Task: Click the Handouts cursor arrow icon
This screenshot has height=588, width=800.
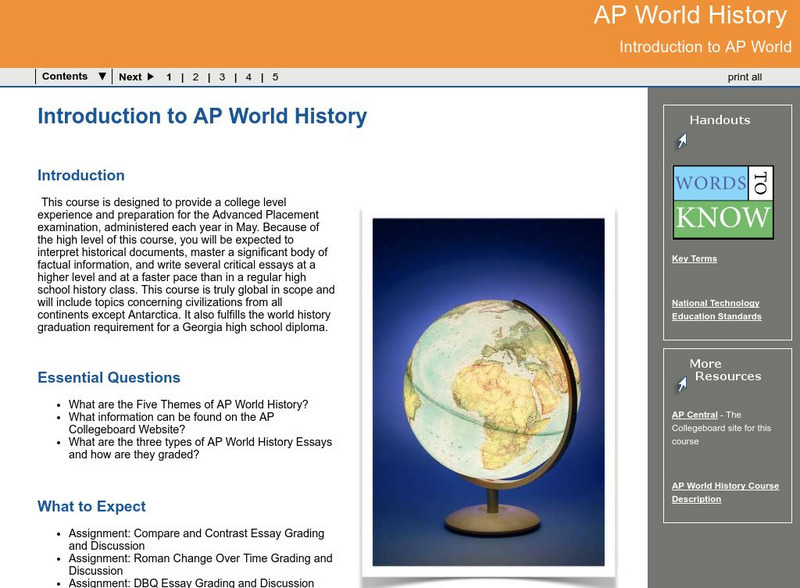Action: [681, 141]
